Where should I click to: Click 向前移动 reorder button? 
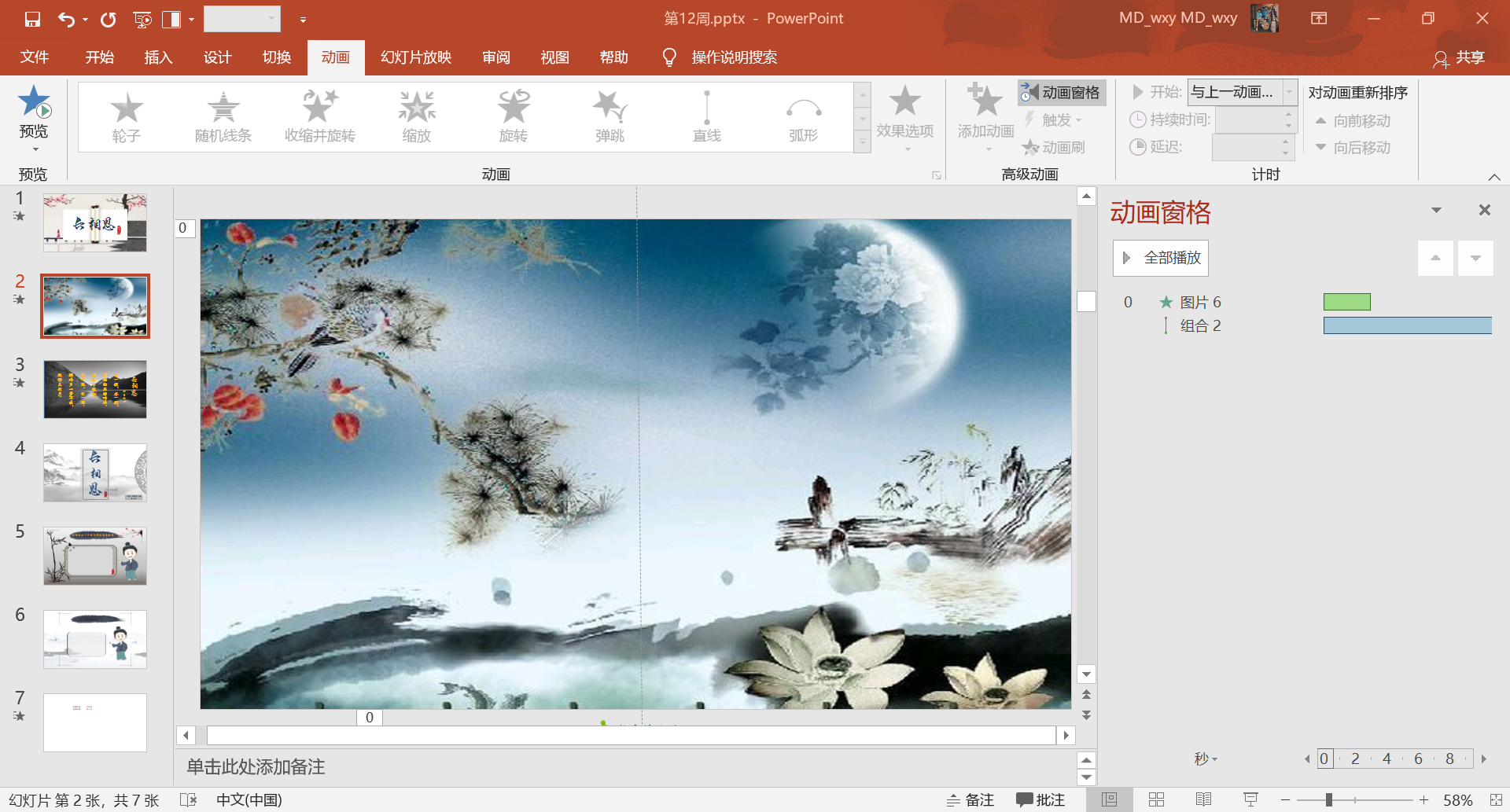(1353, 121)
